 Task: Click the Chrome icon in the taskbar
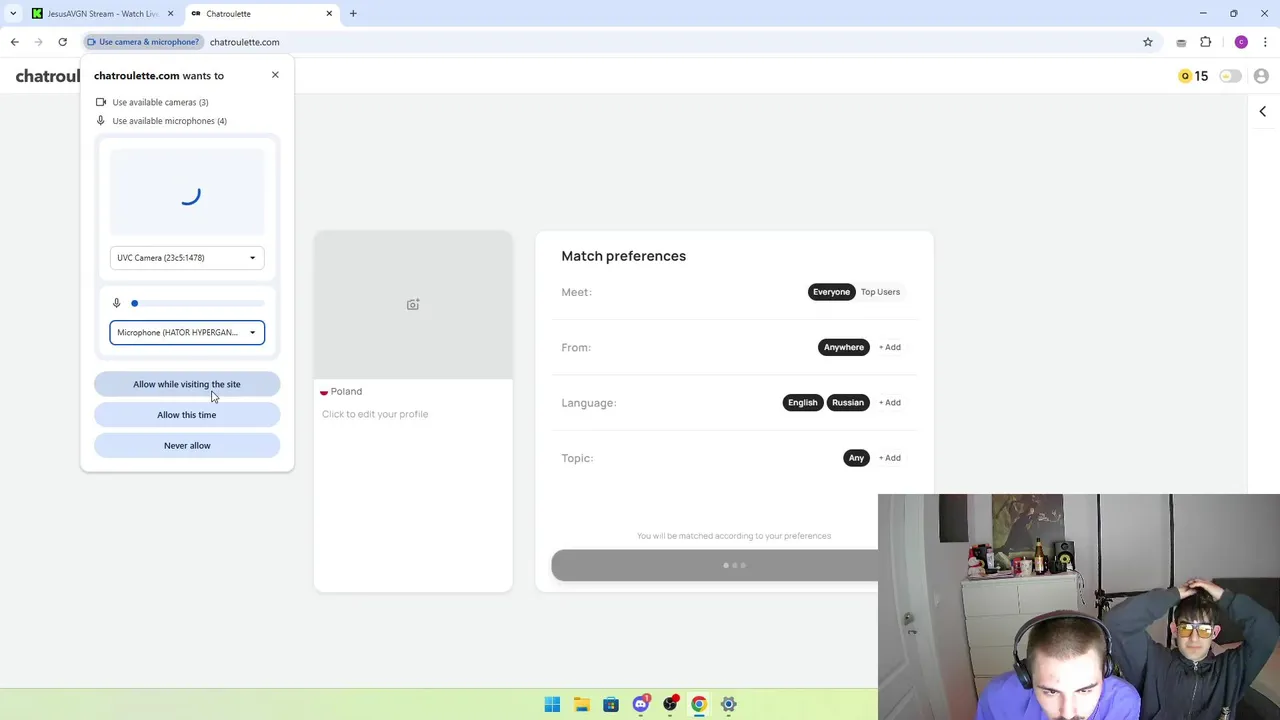click(x=699, y=704)
